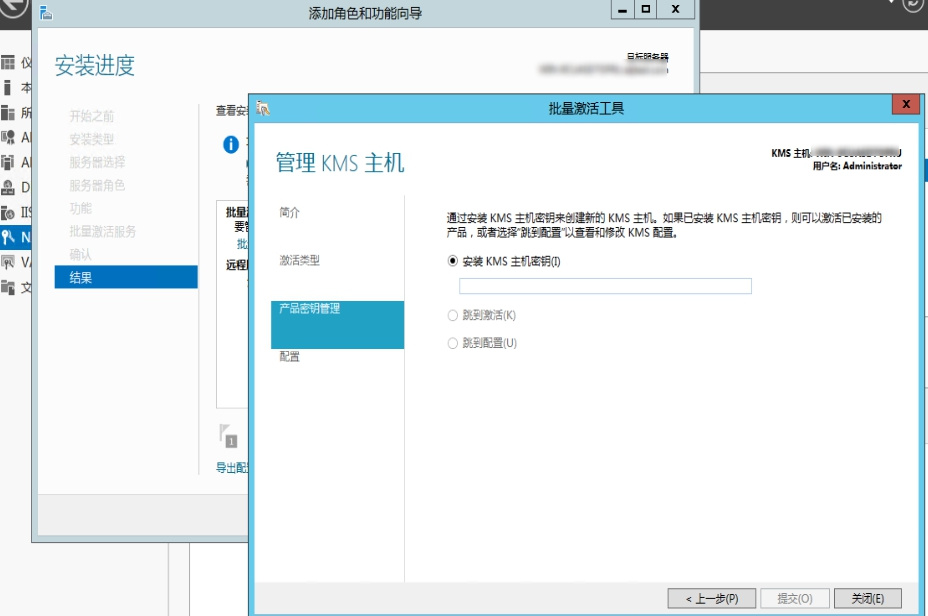Select 功能 in the roles wizard

pos(80,208)
